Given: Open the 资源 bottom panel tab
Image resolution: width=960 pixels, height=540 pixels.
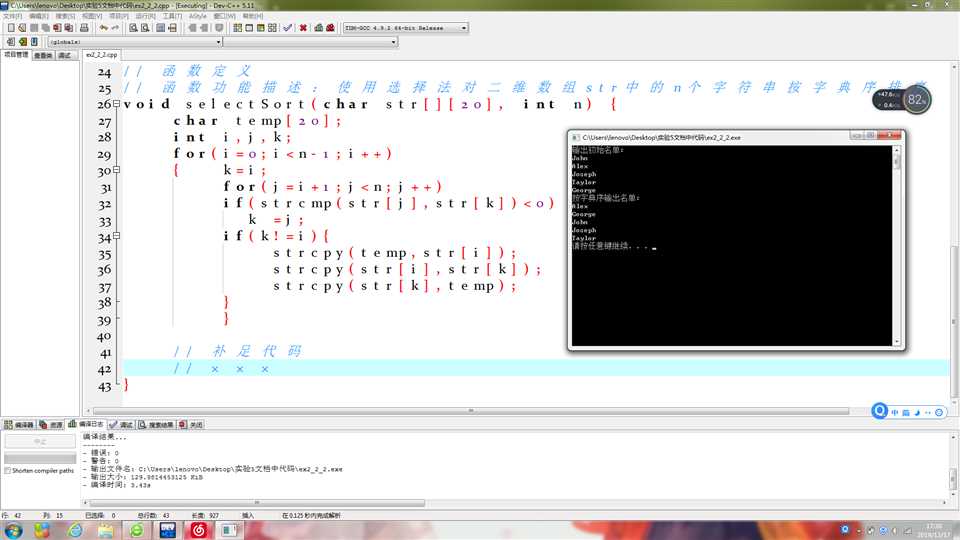Looking at the screenshot, I should 51,425.
